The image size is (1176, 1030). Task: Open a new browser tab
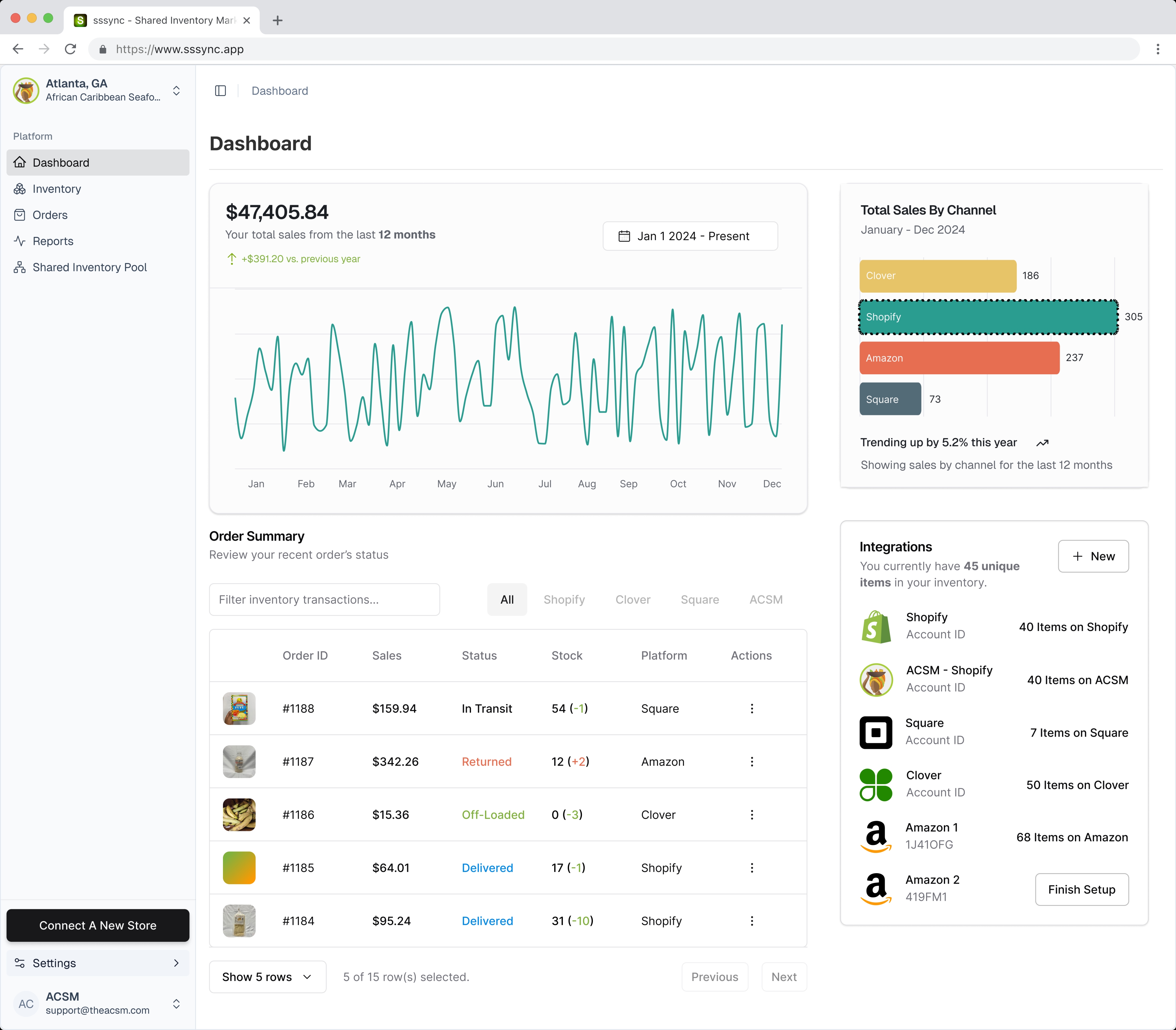[x=278, y=20]
